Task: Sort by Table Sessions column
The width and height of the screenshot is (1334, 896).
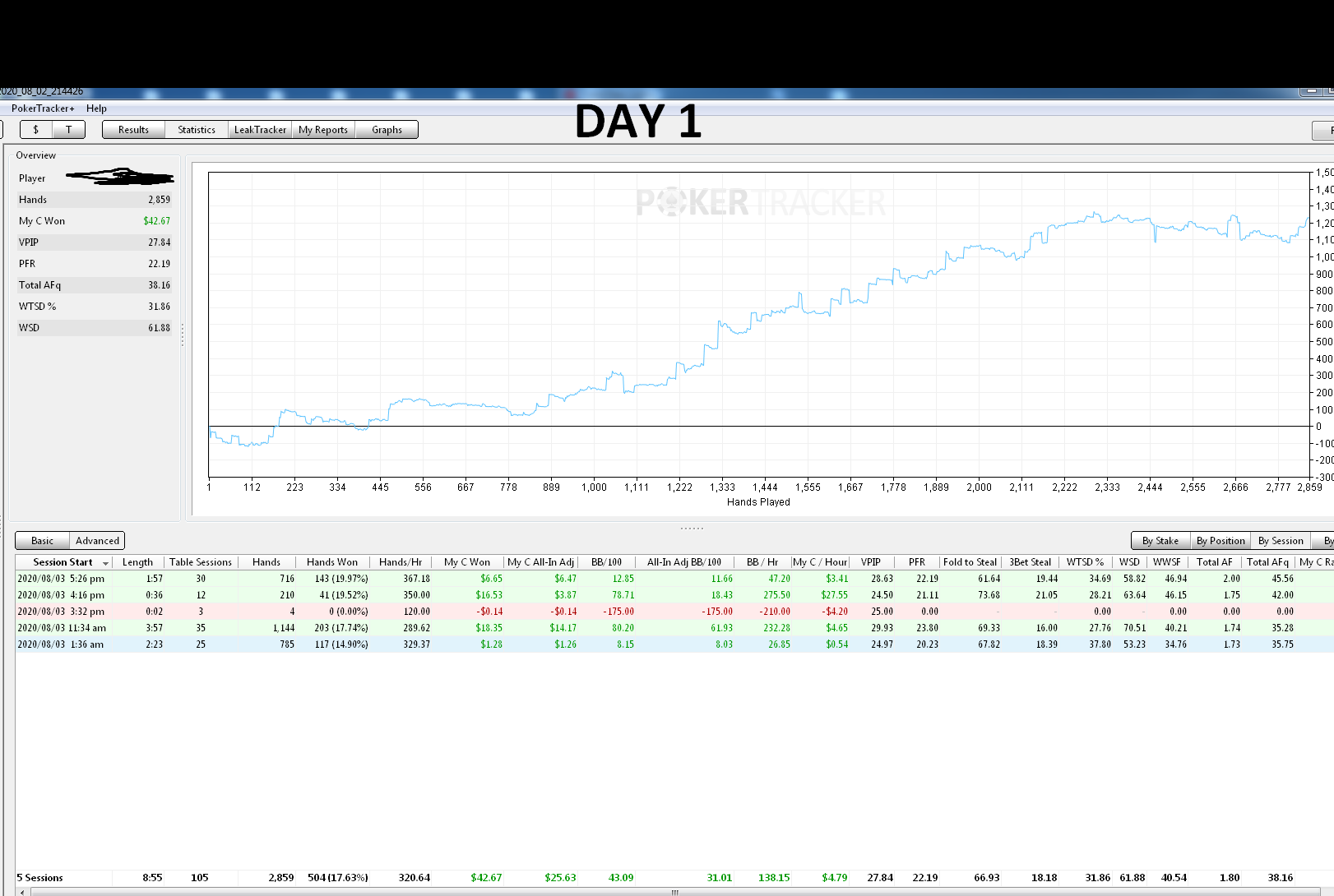Action: [x=201, y=562]
